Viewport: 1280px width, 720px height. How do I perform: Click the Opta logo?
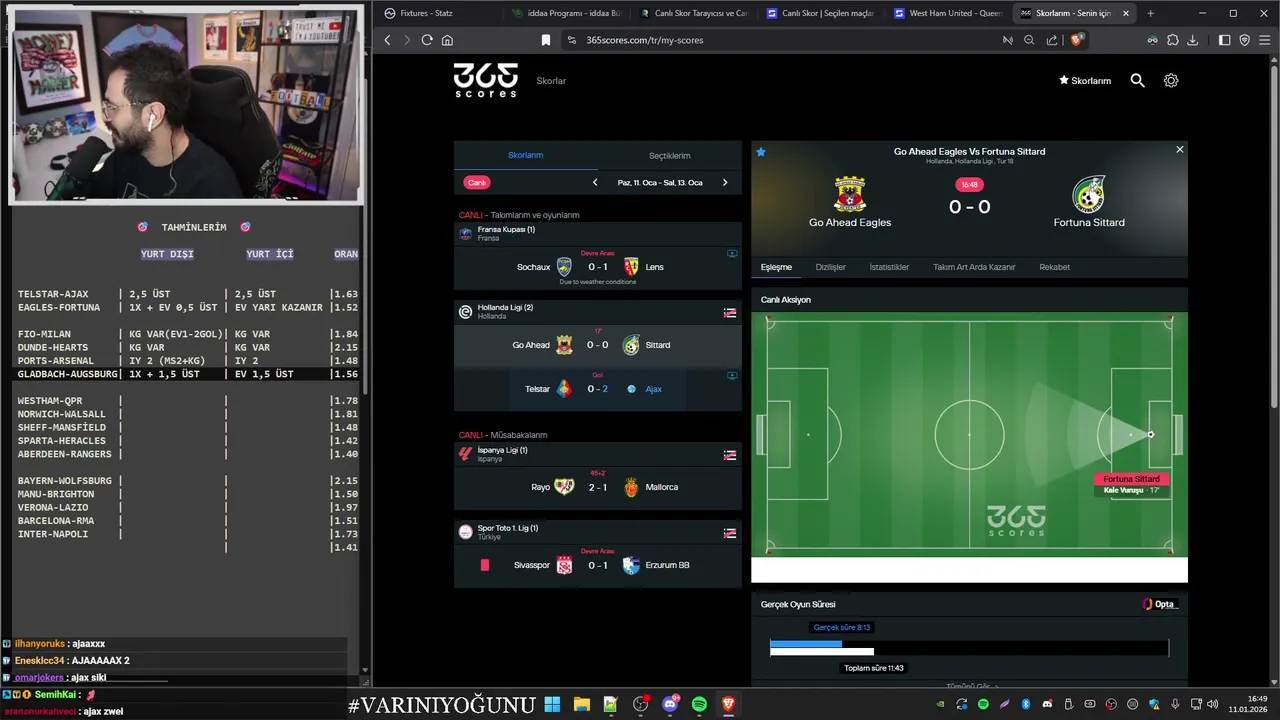tap(1161, 604)
